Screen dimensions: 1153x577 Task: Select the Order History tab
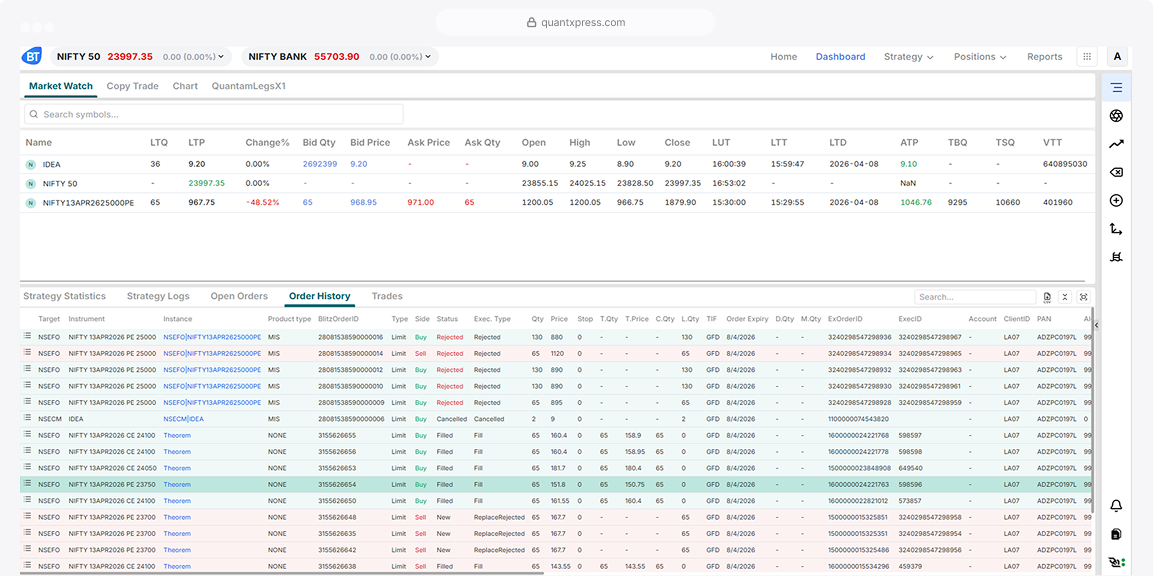point(320,296)
